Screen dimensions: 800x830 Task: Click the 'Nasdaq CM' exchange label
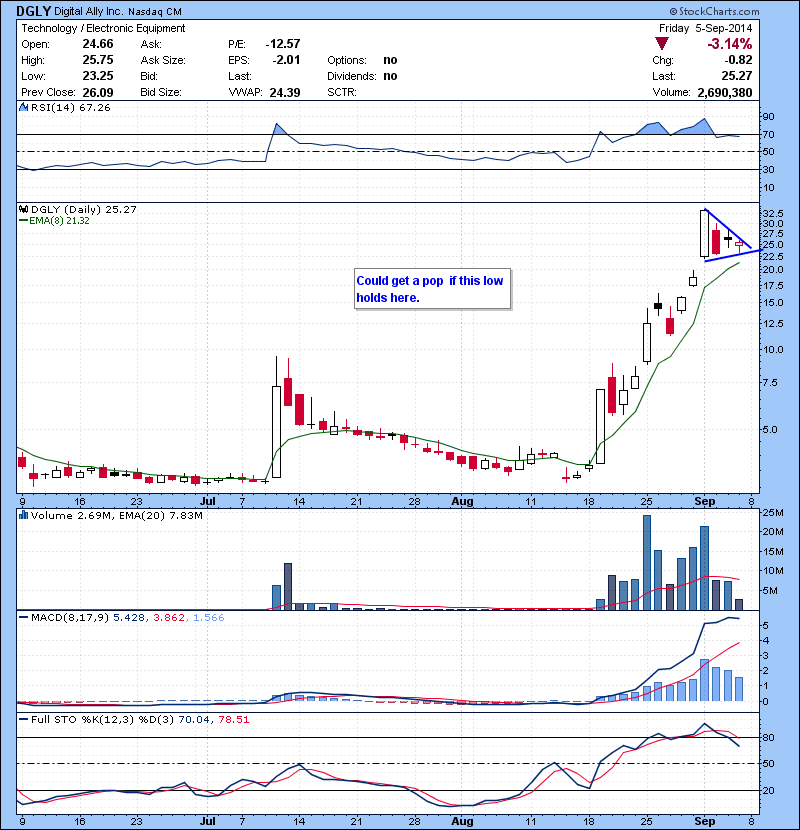click(155, 12)
